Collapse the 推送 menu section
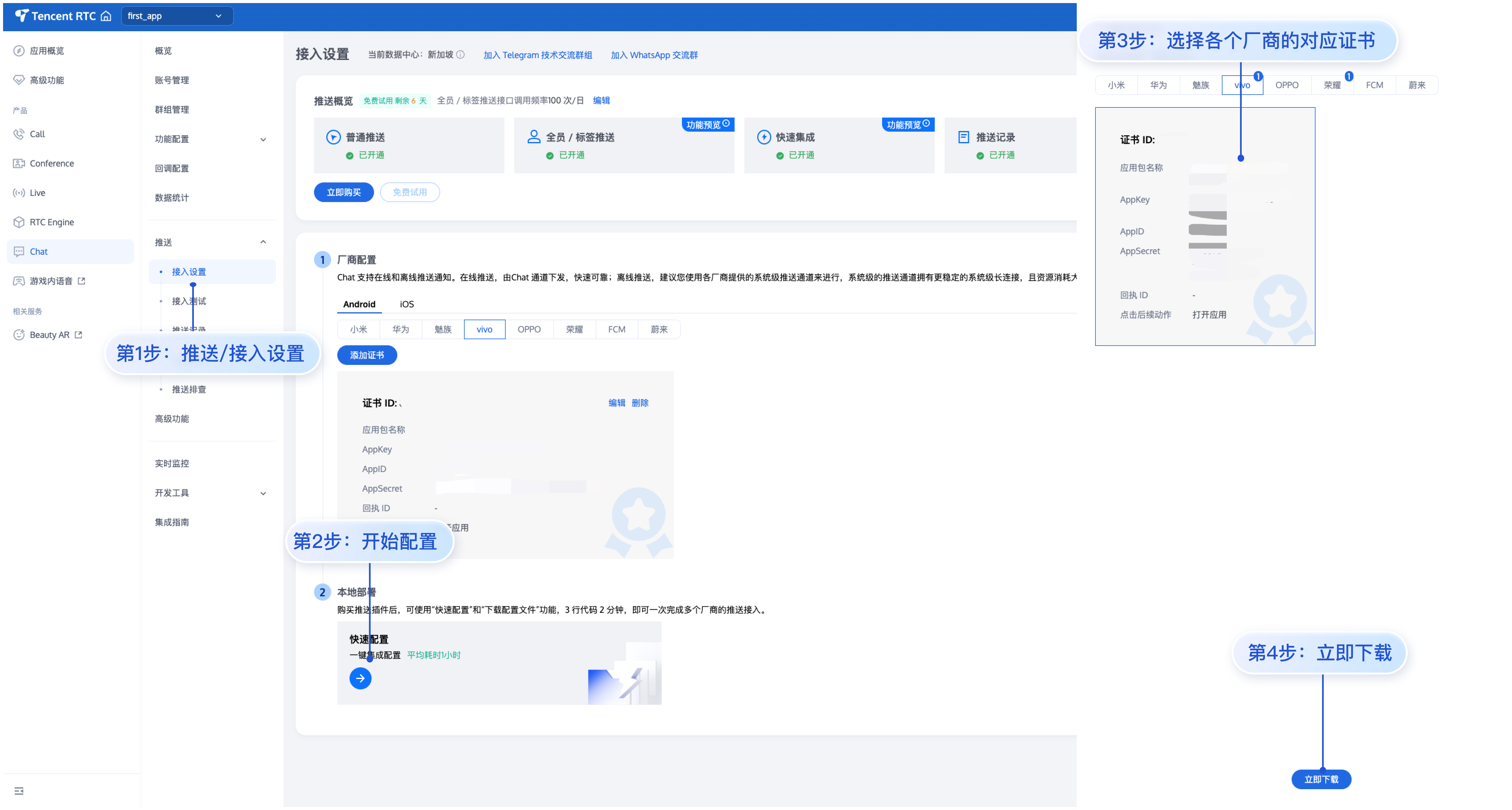 coord(263,242)
